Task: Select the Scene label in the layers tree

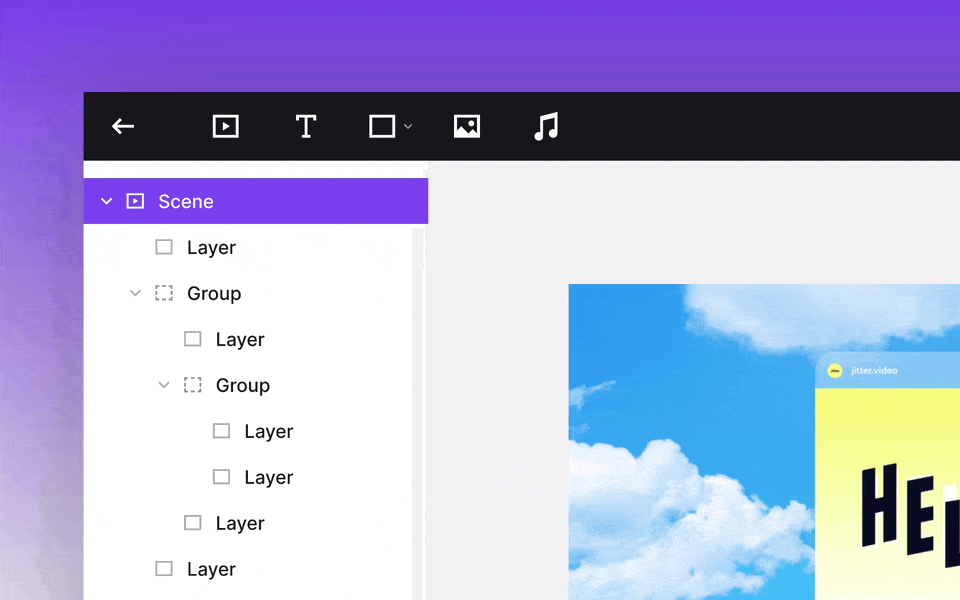Action: click(186, 201)
